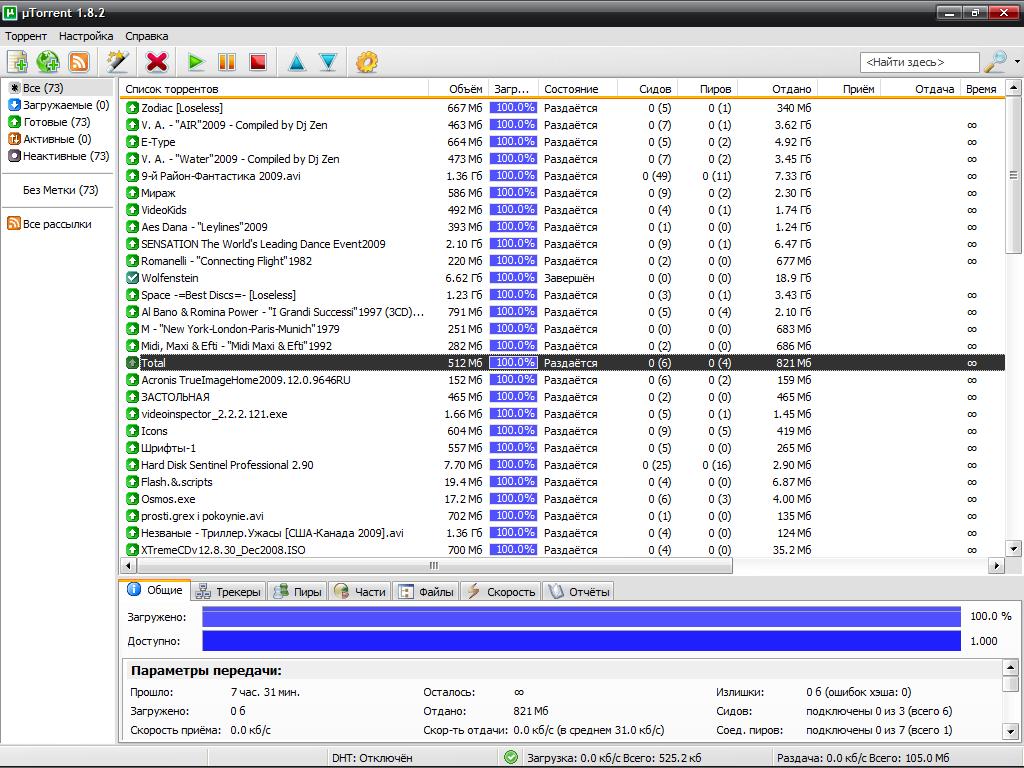
Task: Click horizontal scrollbar right arrow
Action: pyautogui.click(x=997, y=566)
